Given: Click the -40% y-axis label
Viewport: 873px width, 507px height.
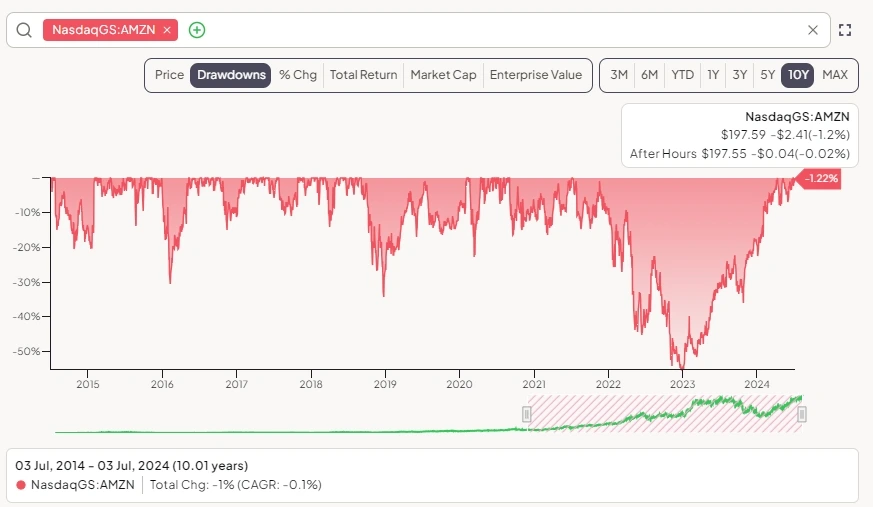Looking at the screenshot, I should 25,317.
